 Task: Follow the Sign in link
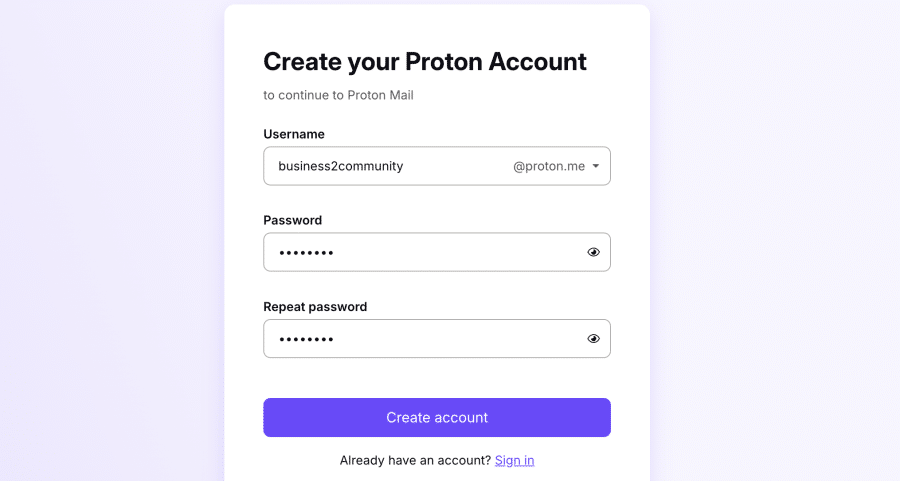[514, 460]
